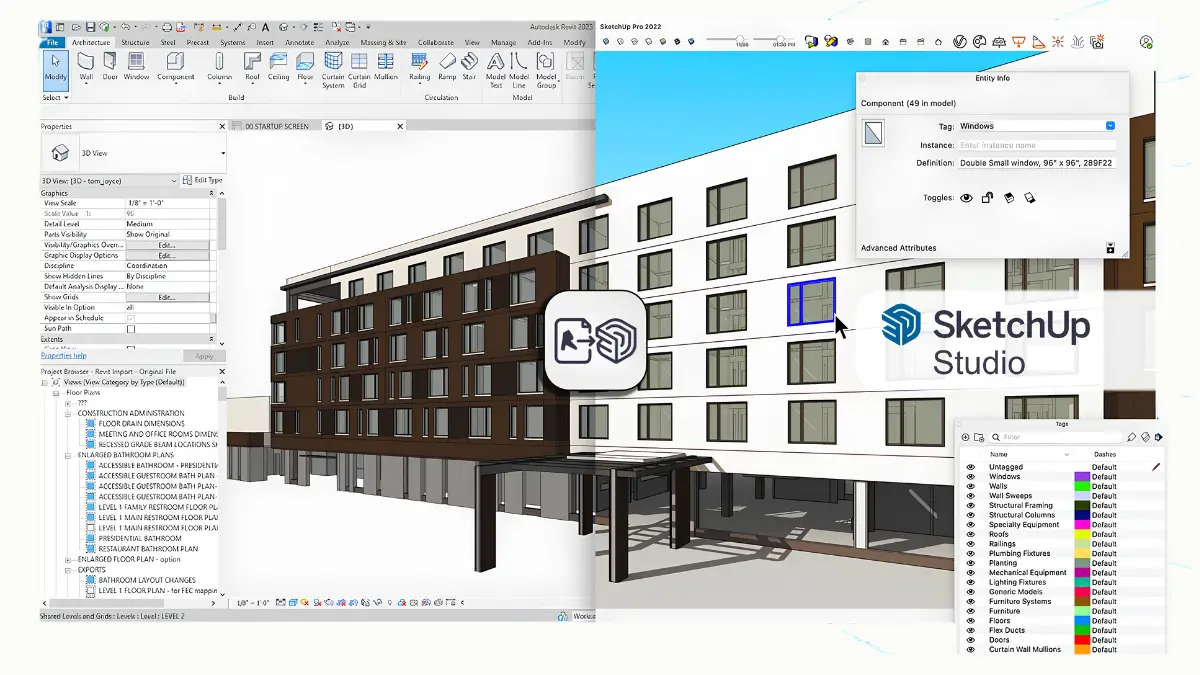
Task: Choose the Window tool in Revit ribbon
Action: [137, 66]
